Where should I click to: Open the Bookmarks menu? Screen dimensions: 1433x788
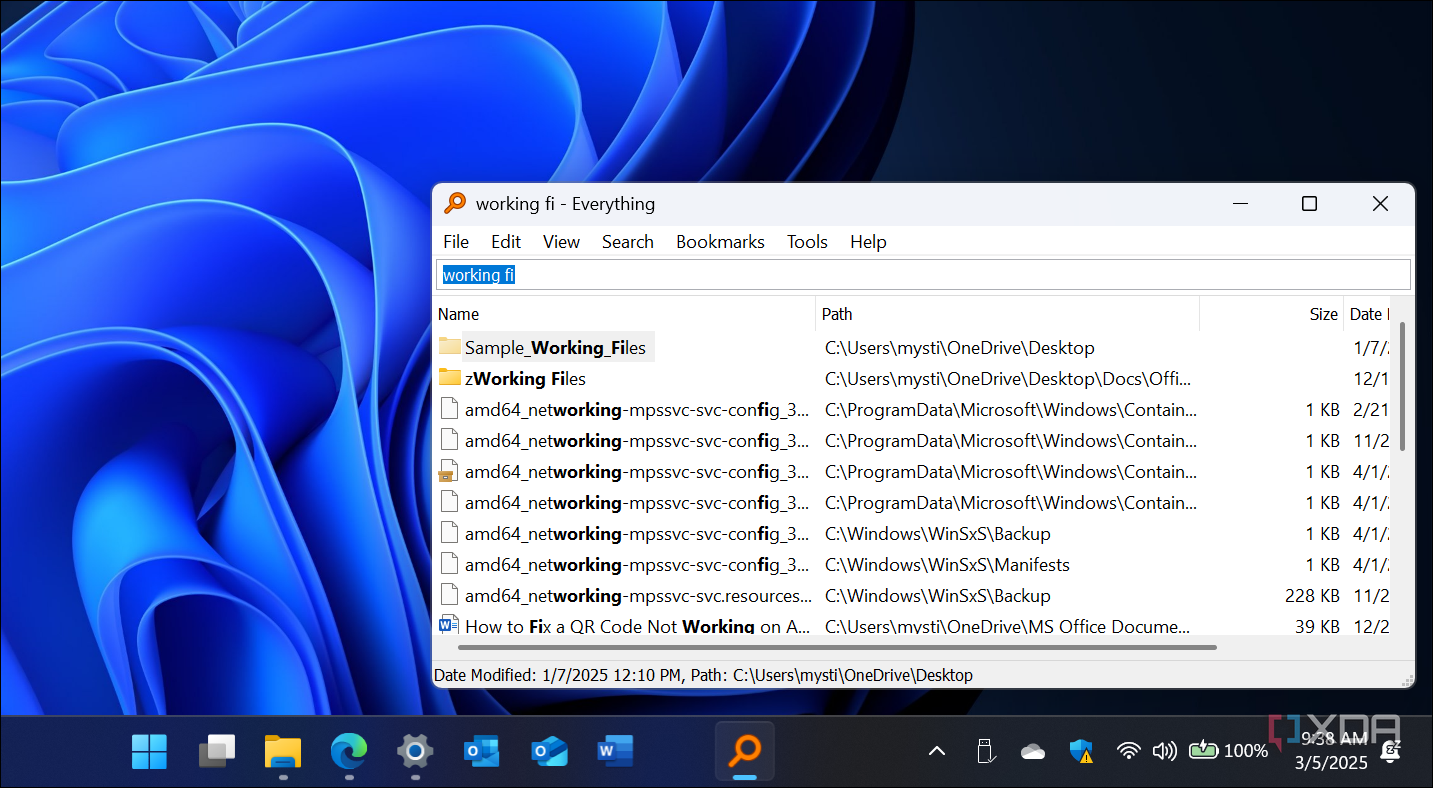coord(720,242)
